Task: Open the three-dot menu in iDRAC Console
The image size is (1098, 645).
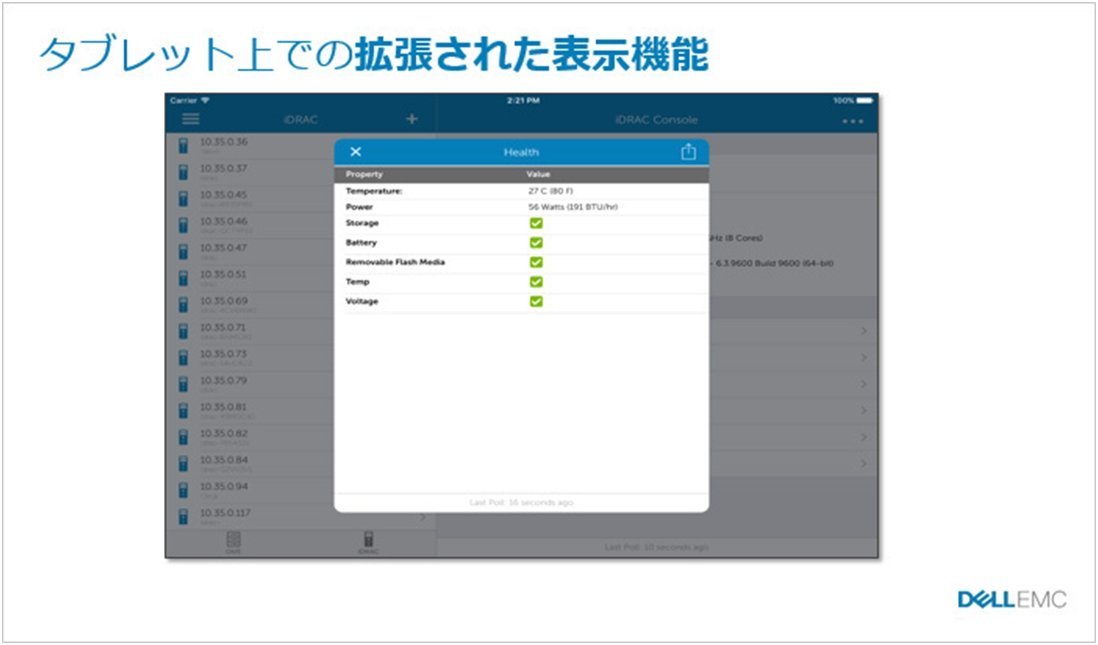Action: [x=852, y=121]
